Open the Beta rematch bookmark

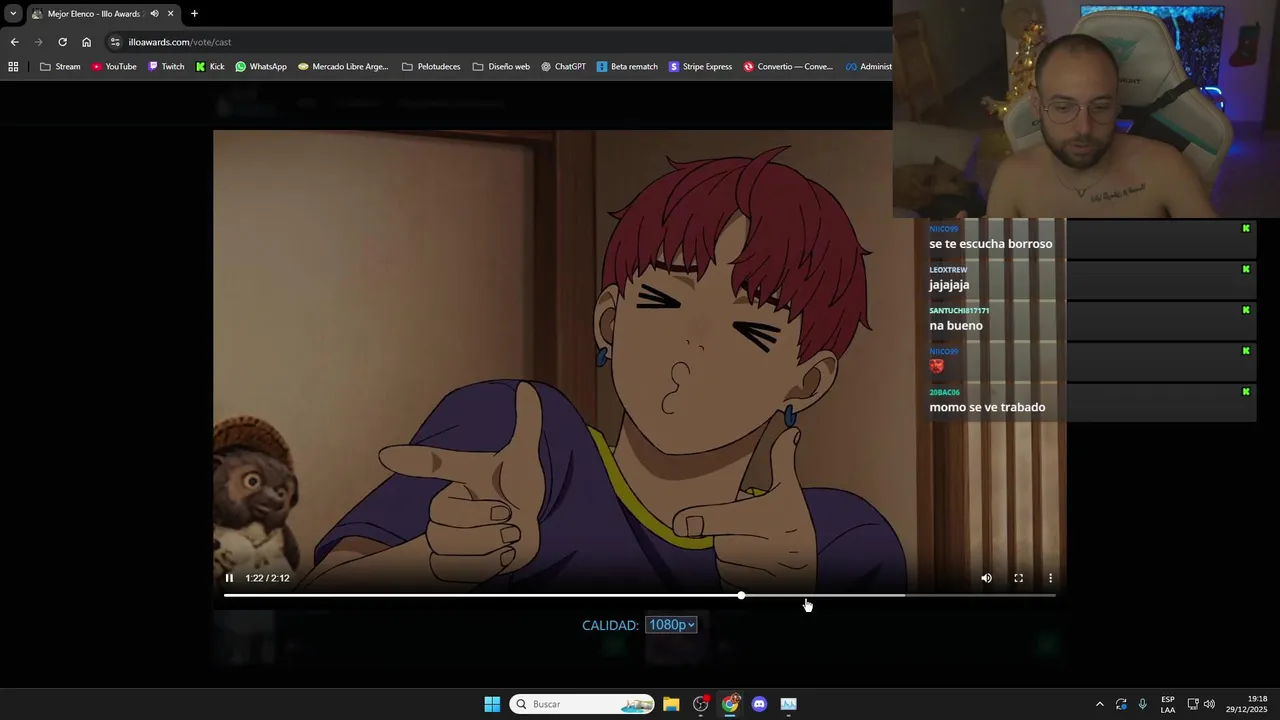click(627, 67)
